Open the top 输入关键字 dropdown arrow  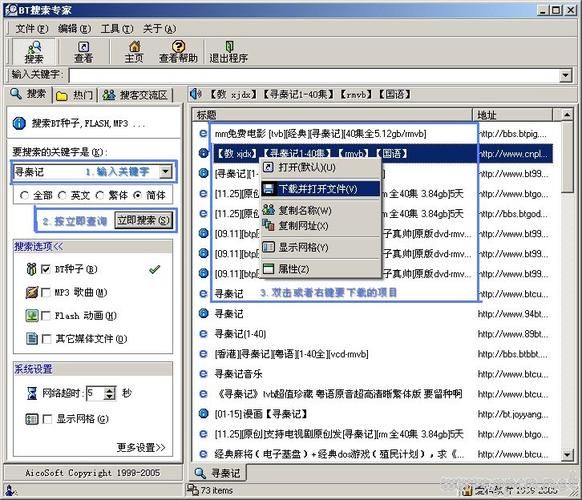coord(565,75)
